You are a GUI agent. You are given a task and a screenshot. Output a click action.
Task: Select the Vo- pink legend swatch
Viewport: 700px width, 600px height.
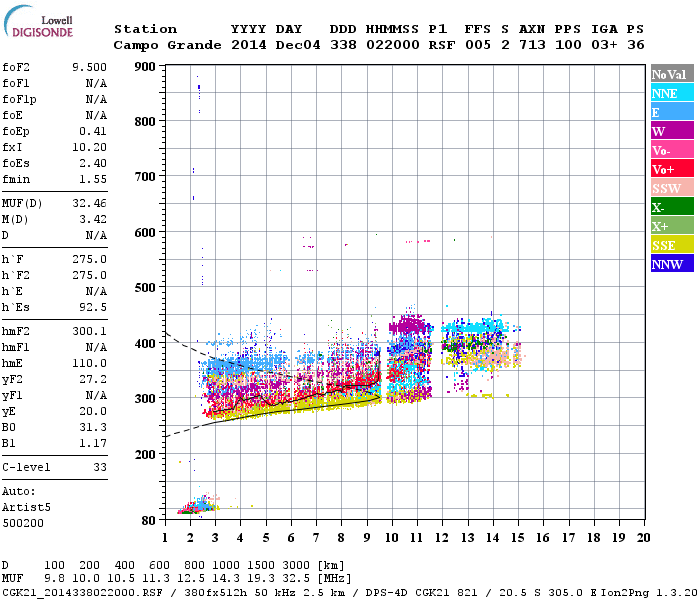click(x=672, y=150)
